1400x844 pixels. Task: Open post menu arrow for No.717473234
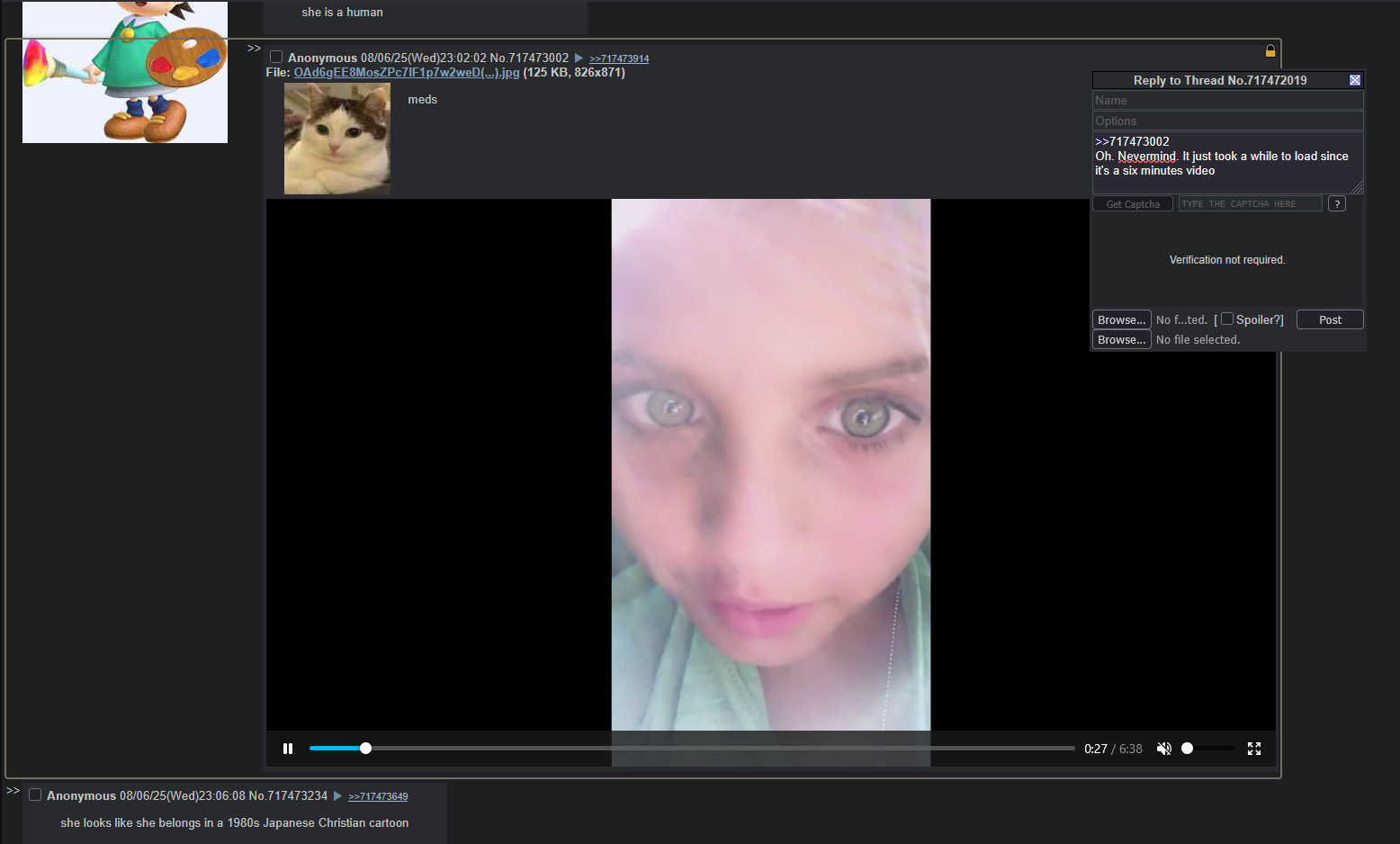(337, 795)
